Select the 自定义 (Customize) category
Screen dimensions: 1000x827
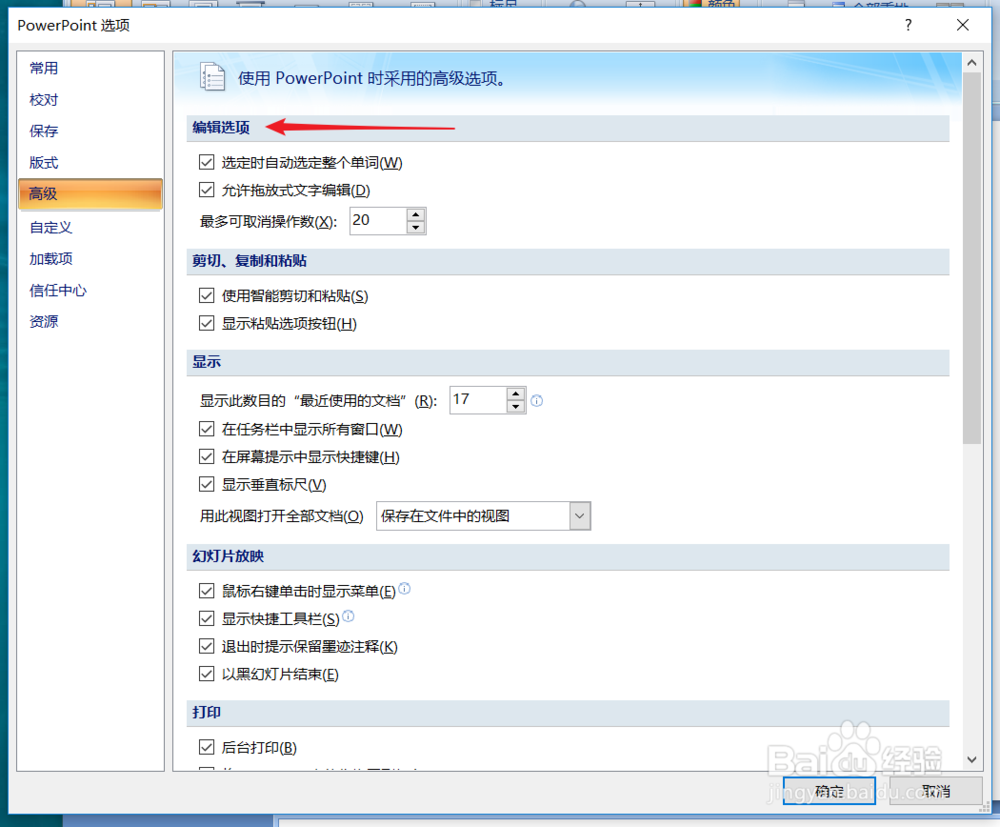point(90,227)
